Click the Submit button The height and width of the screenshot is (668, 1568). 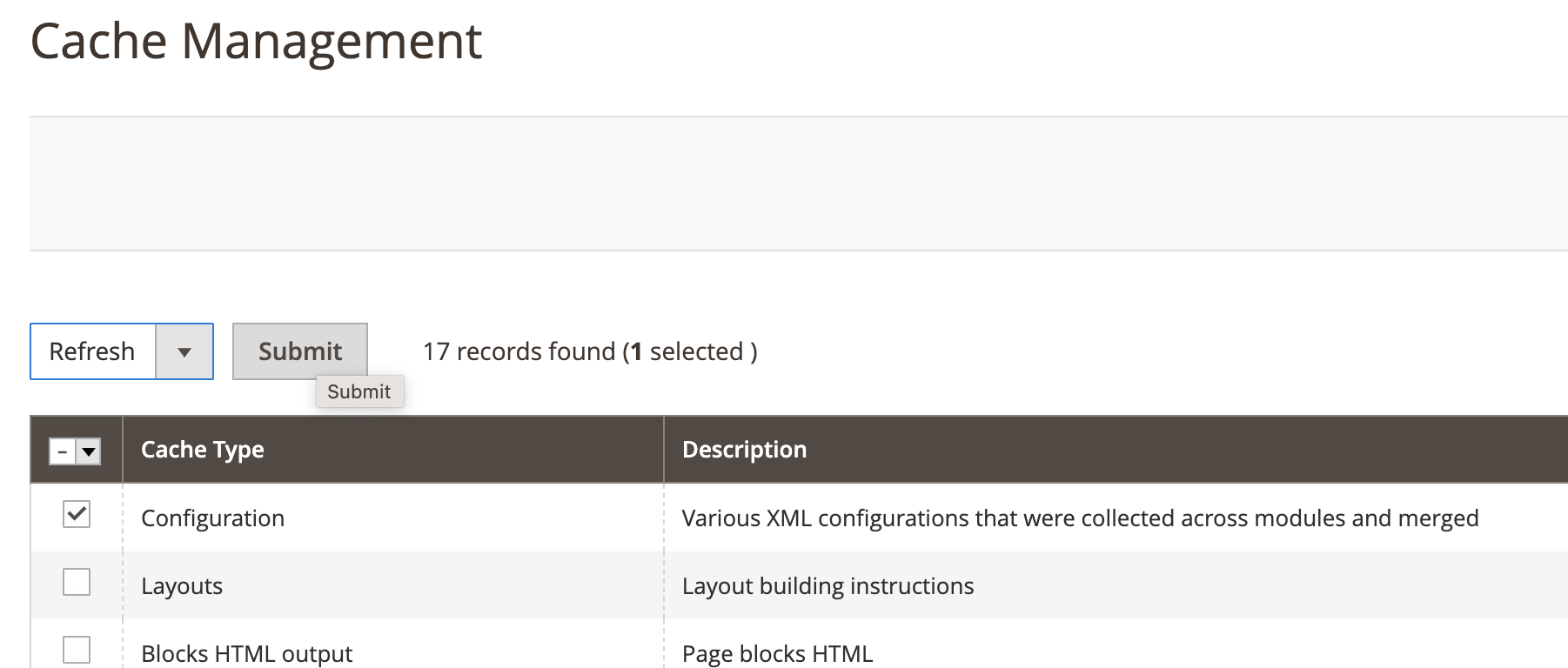pos(299,351)
